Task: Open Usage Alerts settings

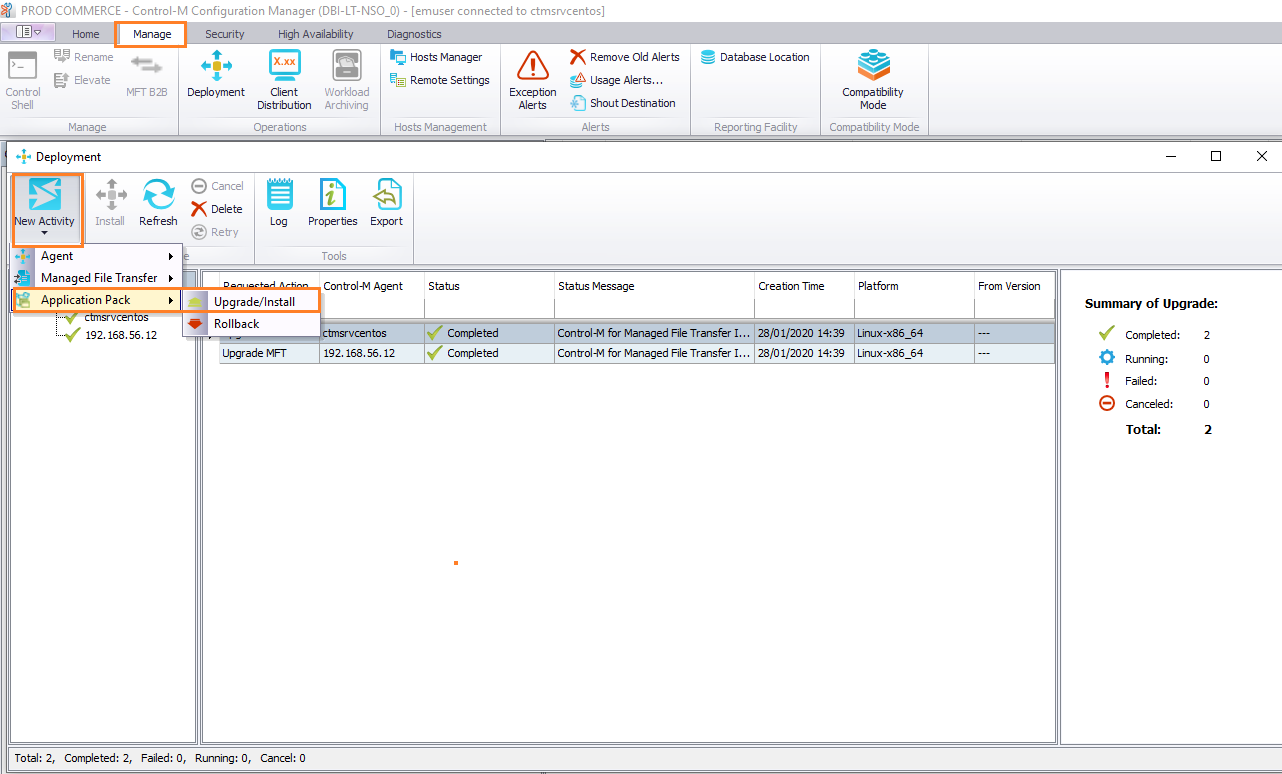Action: tap(617, 80)
